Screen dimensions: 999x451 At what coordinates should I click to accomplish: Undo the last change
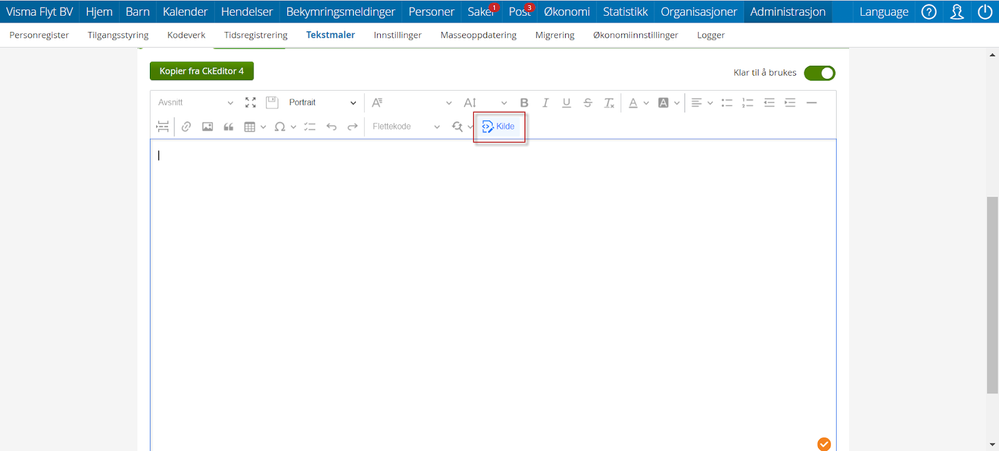point(331,126)
